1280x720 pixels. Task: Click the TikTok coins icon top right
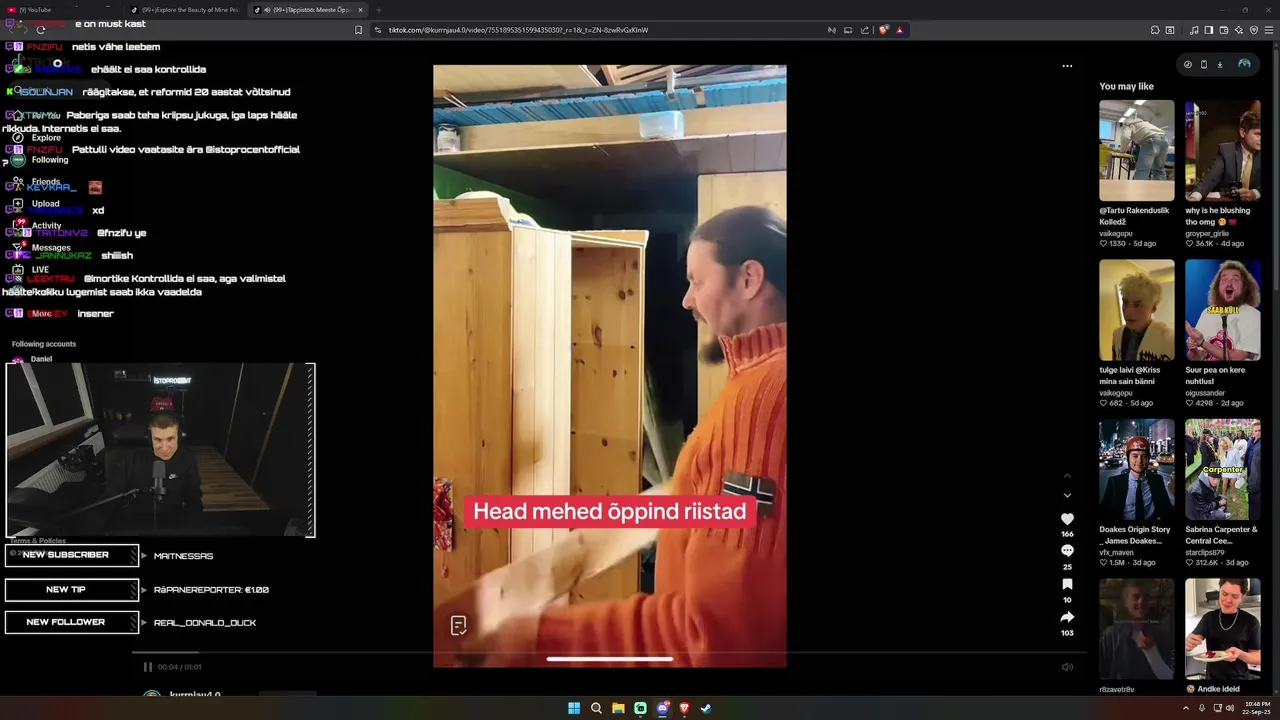(x=1188, y=64)
